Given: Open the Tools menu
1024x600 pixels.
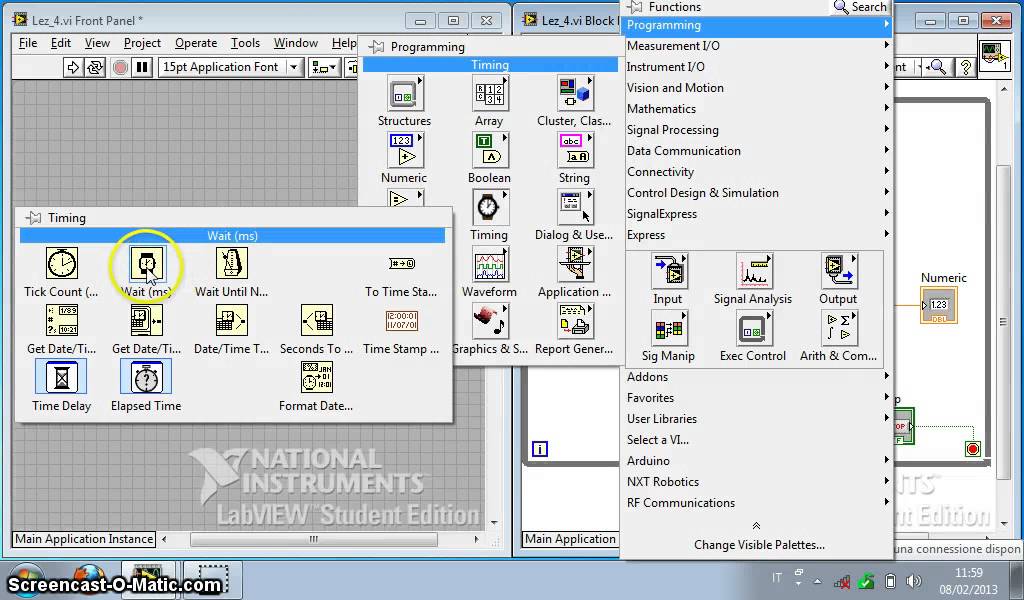Looking at the screenshot, I should [x=246, y=43].
